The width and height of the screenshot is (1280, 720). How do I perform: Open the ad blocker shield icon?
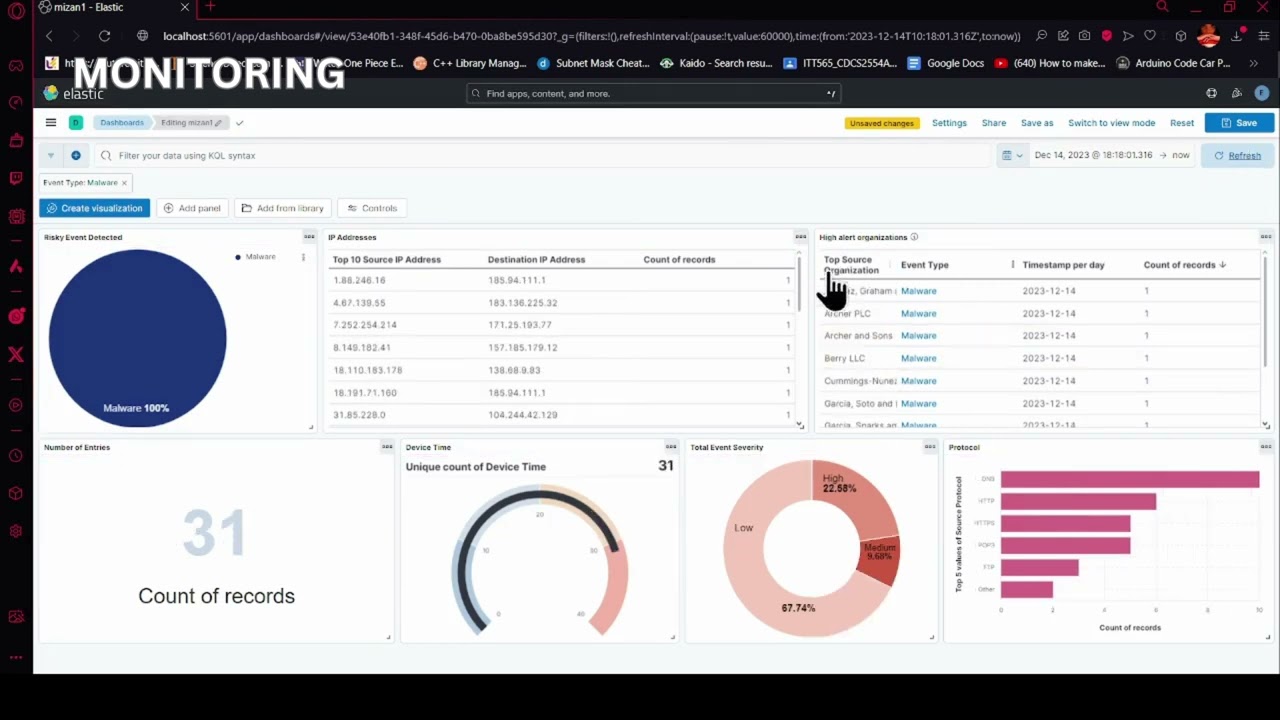(1106, 36)
